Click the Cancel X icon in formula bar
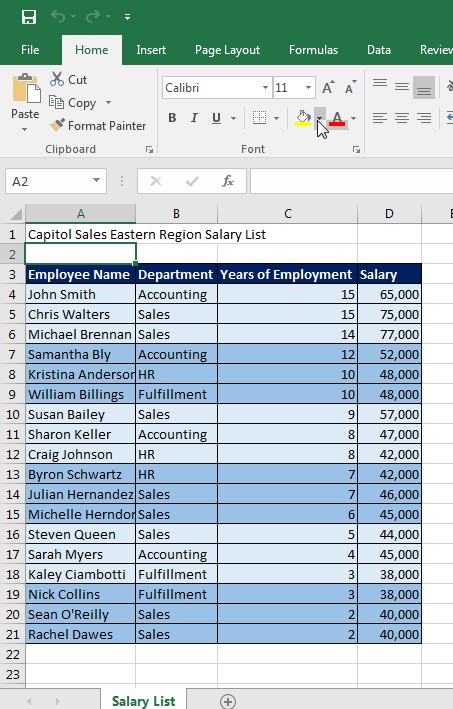This screenshot has height=709, width=453. 156,181
